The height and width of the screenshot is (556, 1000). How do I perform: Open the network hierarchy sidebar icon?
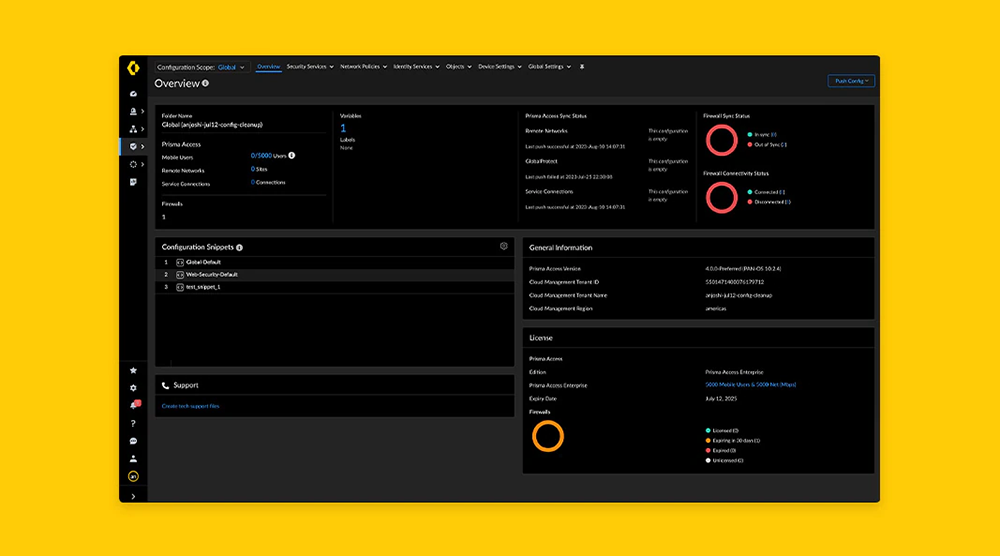tap(133, 129)
